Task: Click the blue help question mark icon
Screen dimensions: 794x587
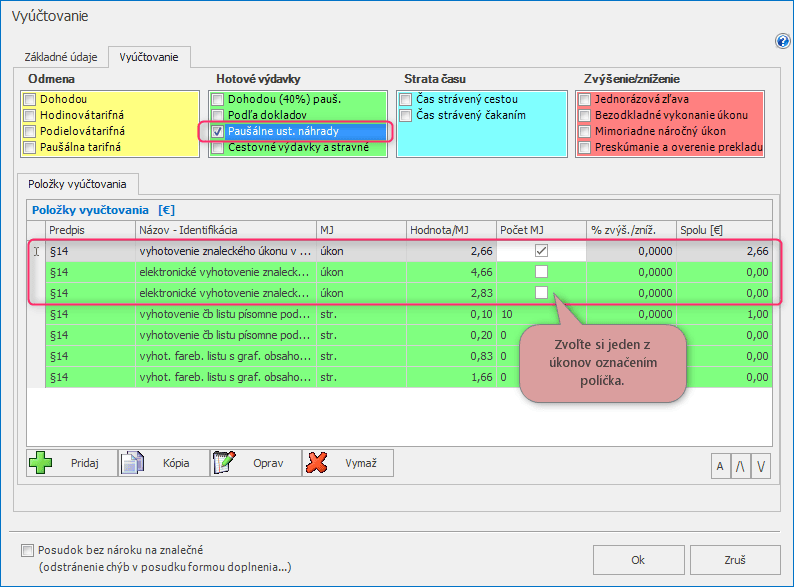Action: click(x=783, y=41)
